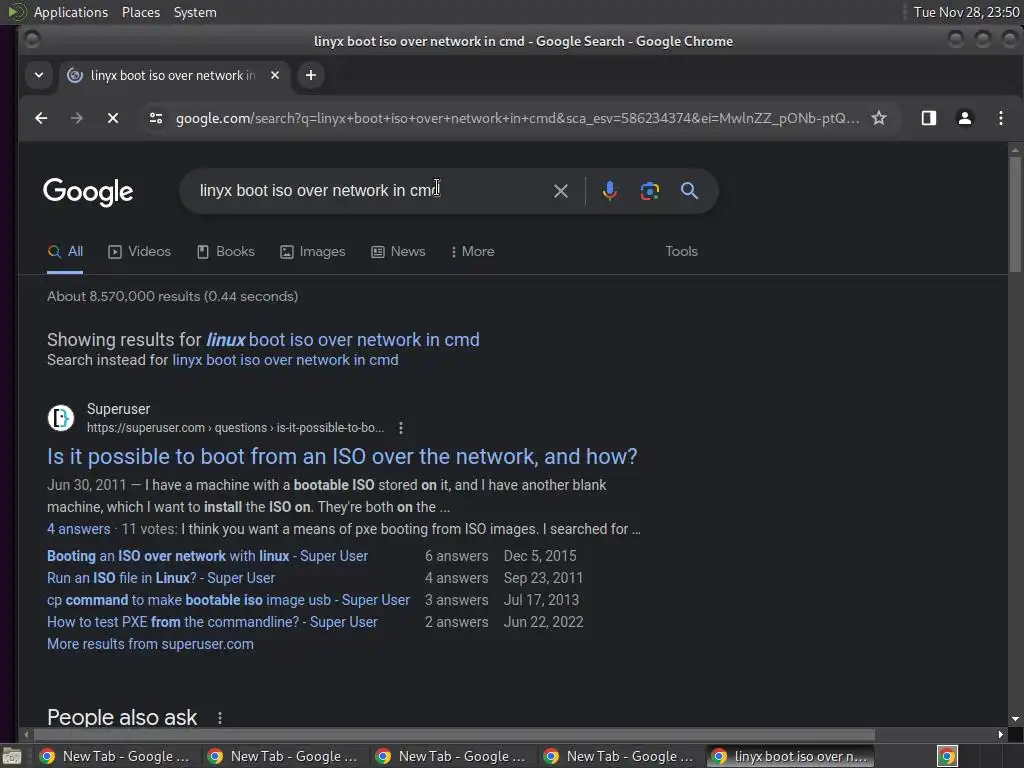Viewport: 1024px width, 768px height.
Task: Switch to News results tab
Action: [398, 251]
